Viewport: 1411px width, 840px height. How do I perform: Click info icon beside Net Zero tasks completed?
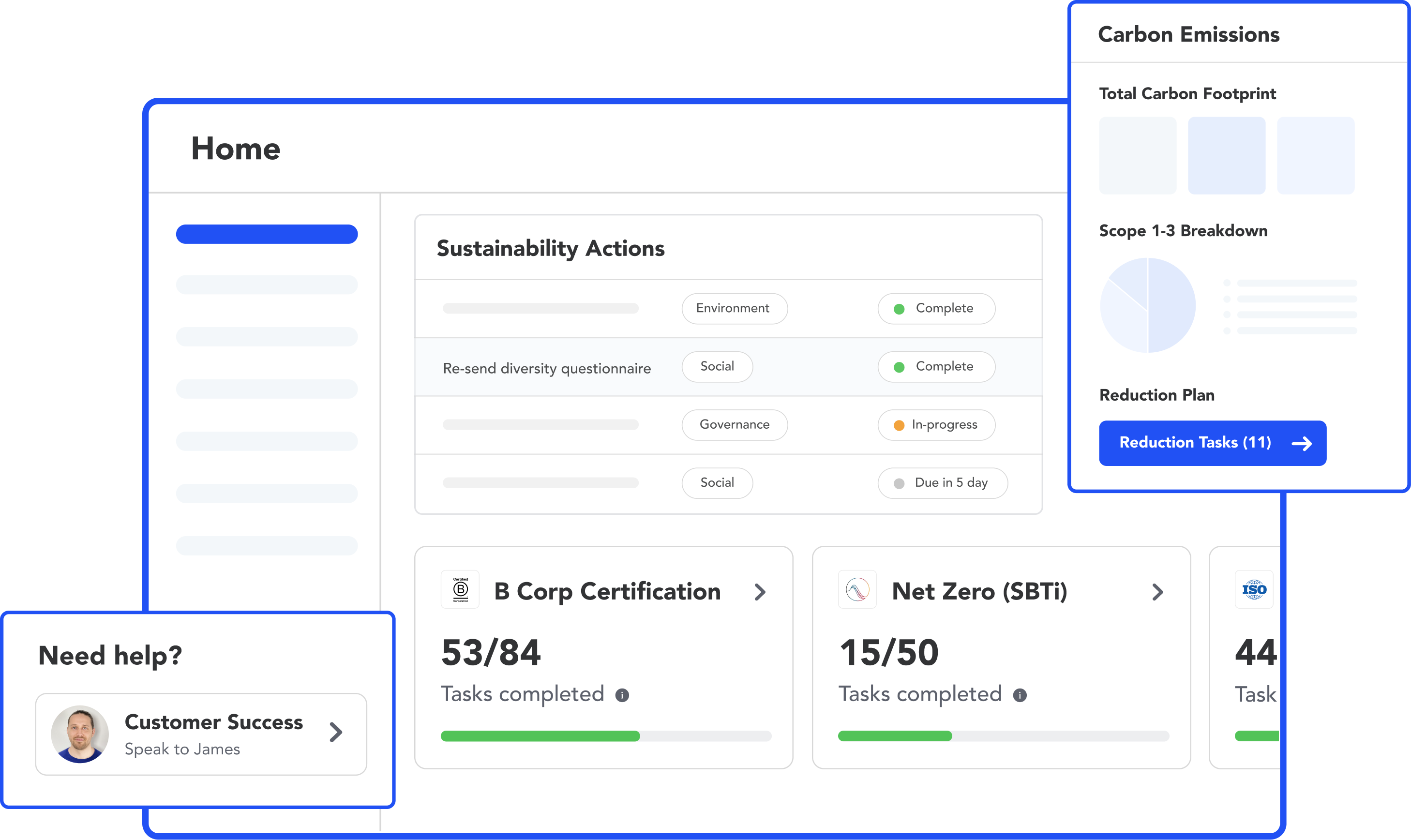coord(1020,695)
